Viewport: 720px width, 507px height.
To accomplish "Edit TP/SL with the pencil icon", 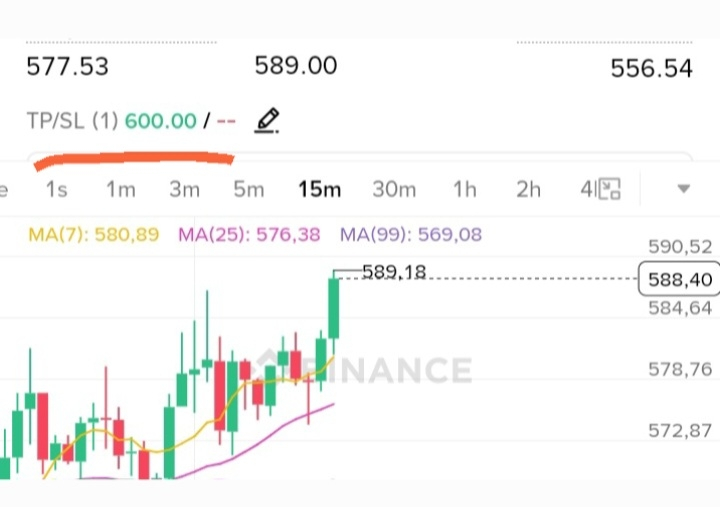I will (267, 121).
